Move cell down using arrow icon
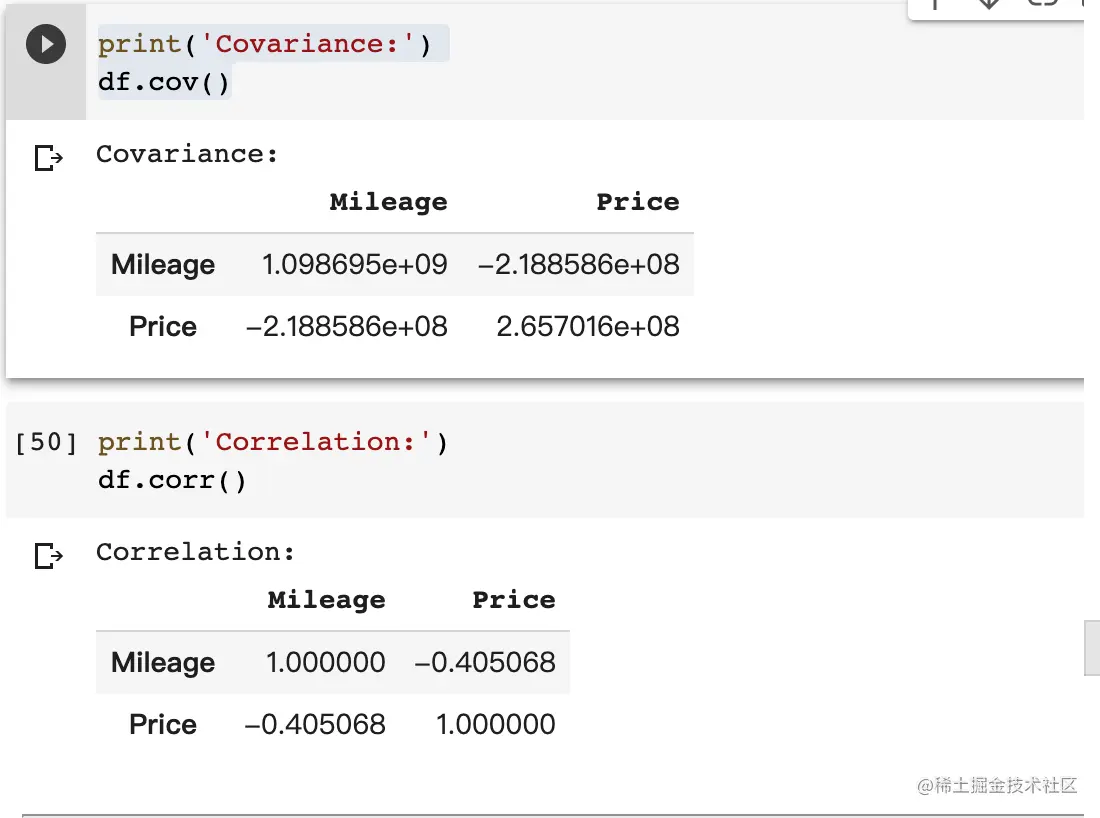 click(989, 4)
